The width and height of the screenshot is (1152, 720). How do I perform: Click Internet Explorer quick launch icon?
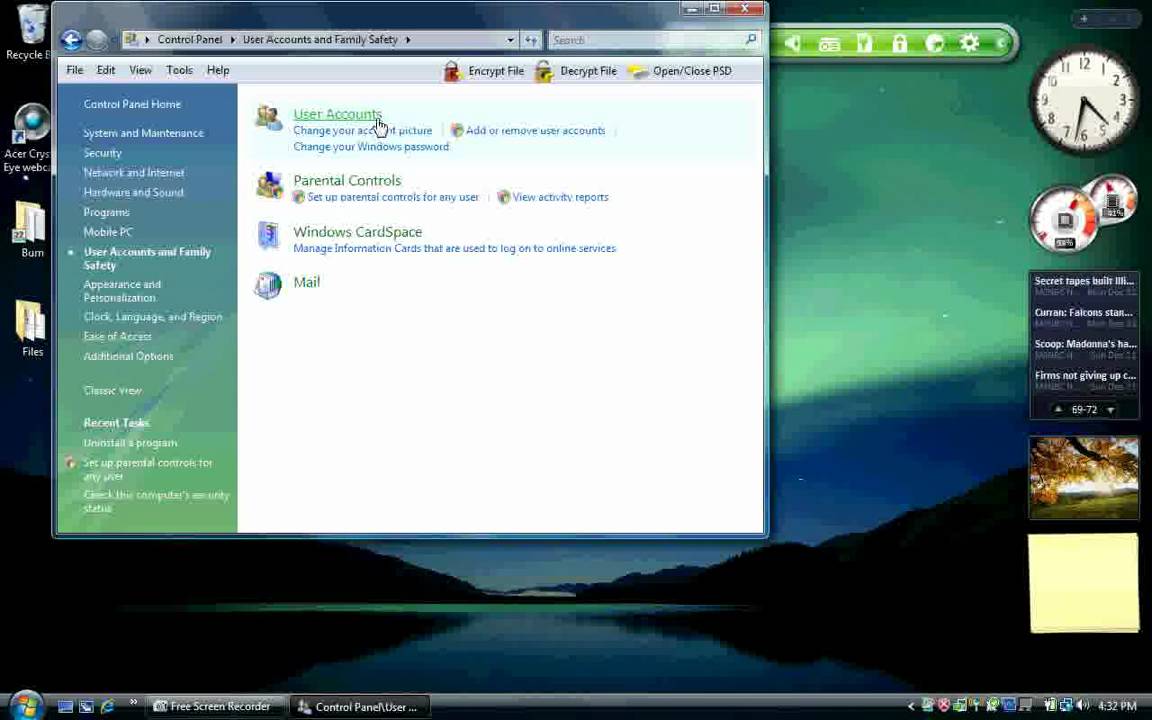108,706
